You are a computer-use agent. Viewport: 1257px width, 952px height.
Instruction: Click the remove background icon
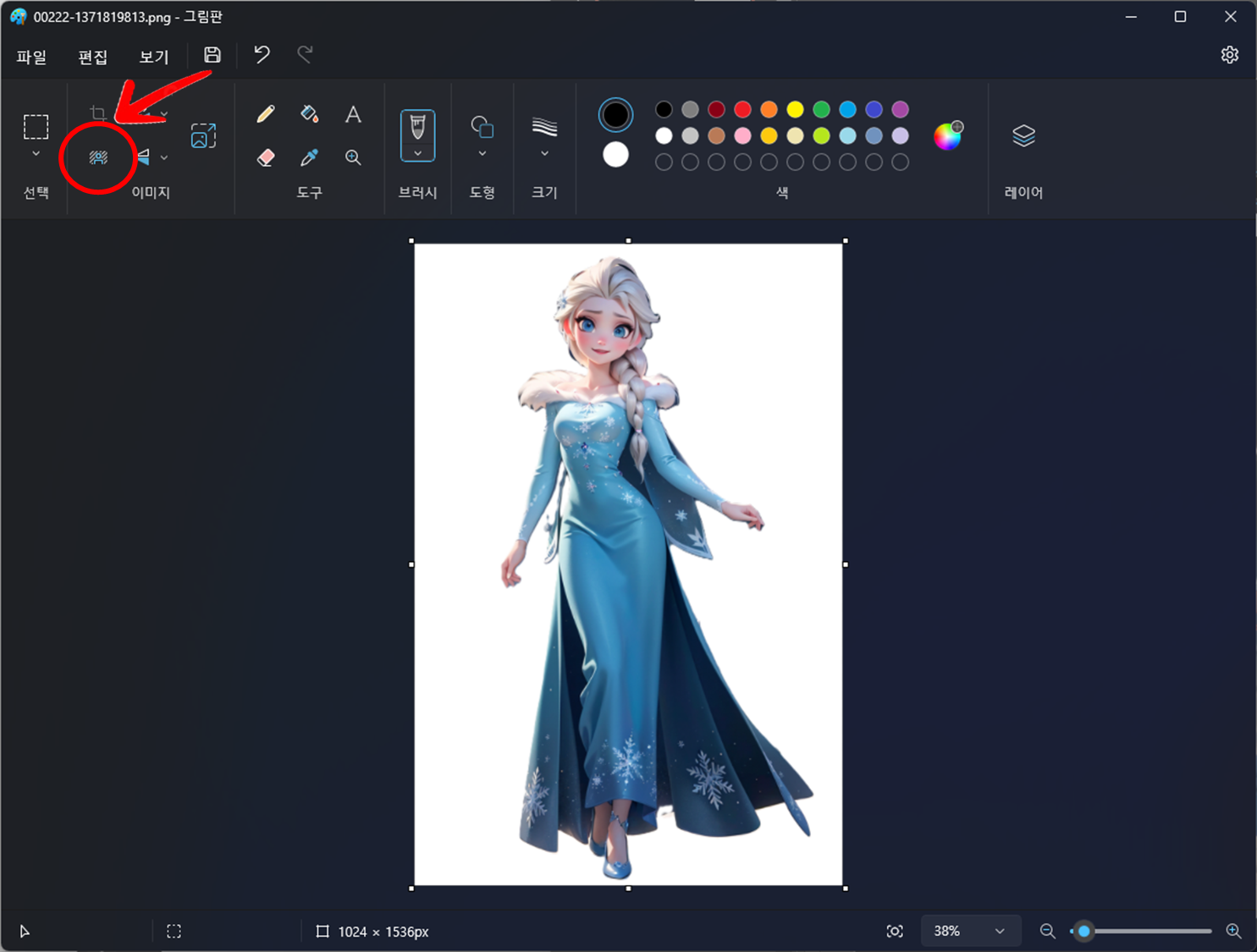98,157
